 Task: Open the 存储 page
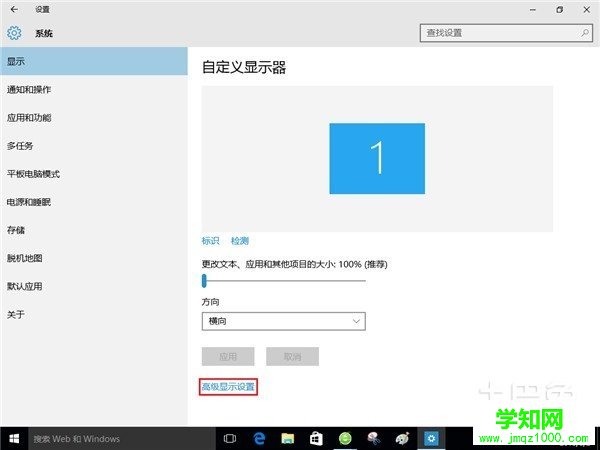[x=94, y=230]
